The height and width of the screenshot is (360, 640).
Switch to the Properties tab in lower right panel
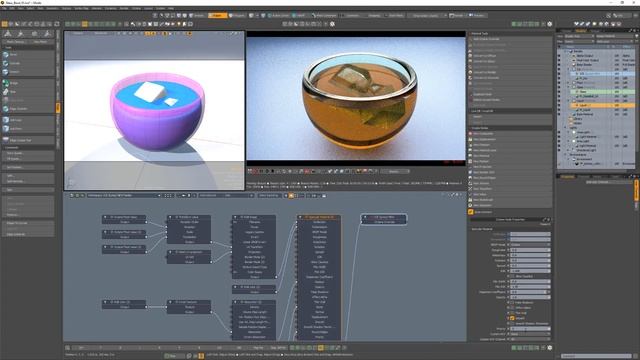pyautogui.click(x=567, y=176)
